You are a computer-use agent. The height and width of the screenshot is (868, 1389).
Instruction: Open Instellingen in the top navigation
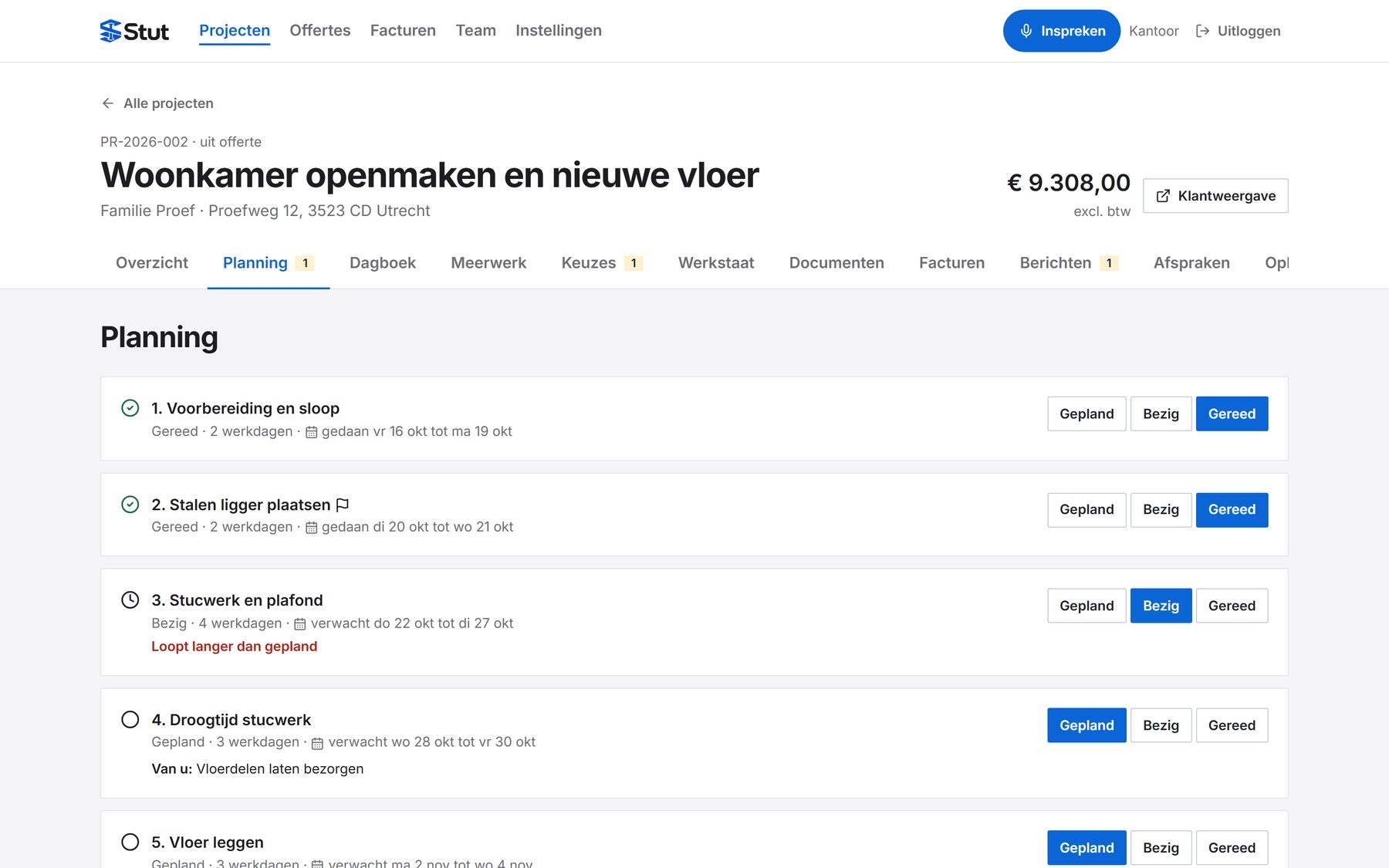[559, 31]
